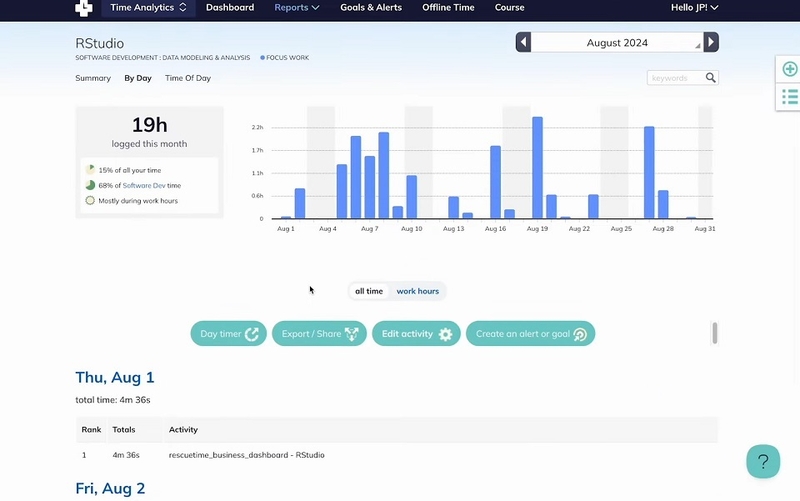Click the list side panel icon
800x501 pixels.
pos(789,96)
